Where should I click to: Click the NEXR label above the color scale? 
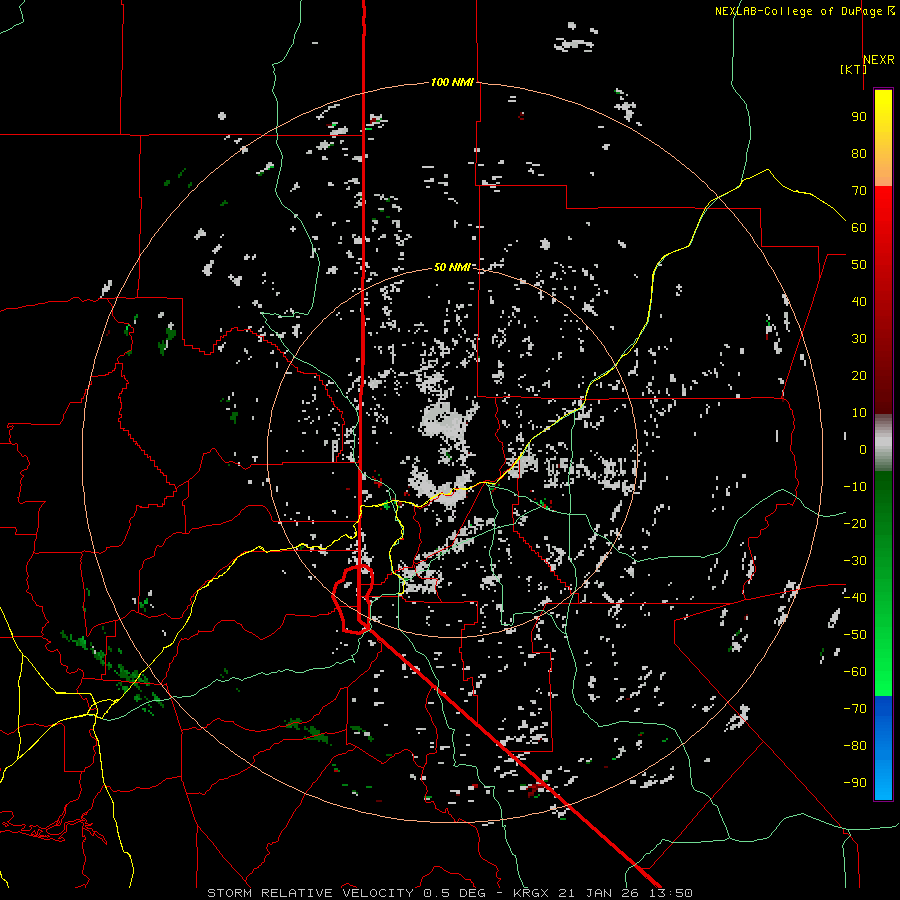click(x=879, y=60)
